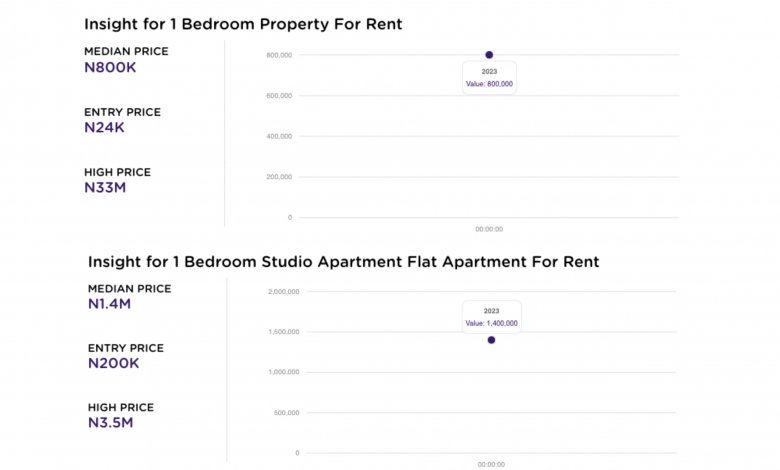This screenshot has width=780, height=470.
Task: Click the N33M high price value
Action: pos(105,187)
